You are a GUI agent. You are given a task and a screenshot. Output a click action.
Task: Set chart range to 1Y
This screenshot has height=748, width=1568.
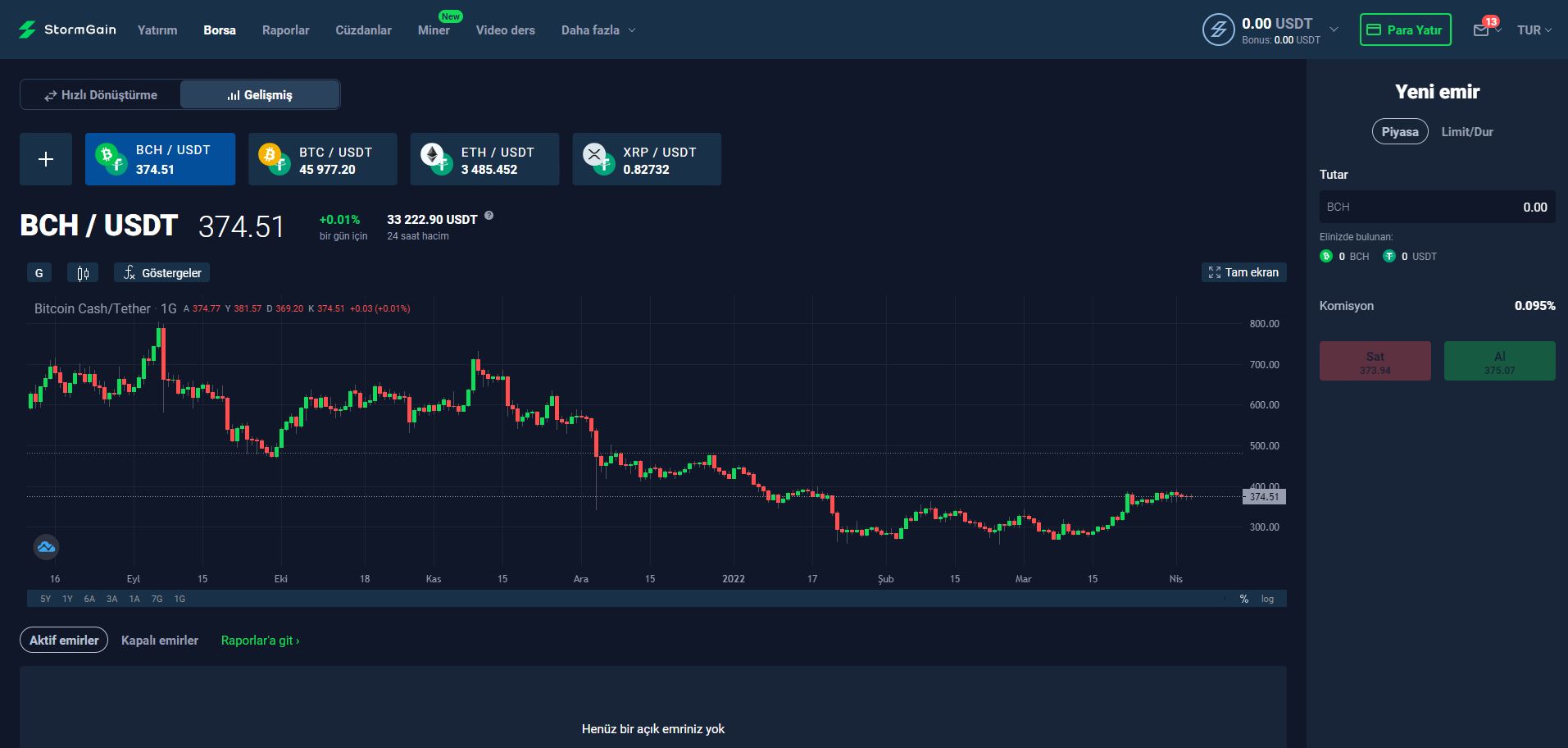coord(67,599)
